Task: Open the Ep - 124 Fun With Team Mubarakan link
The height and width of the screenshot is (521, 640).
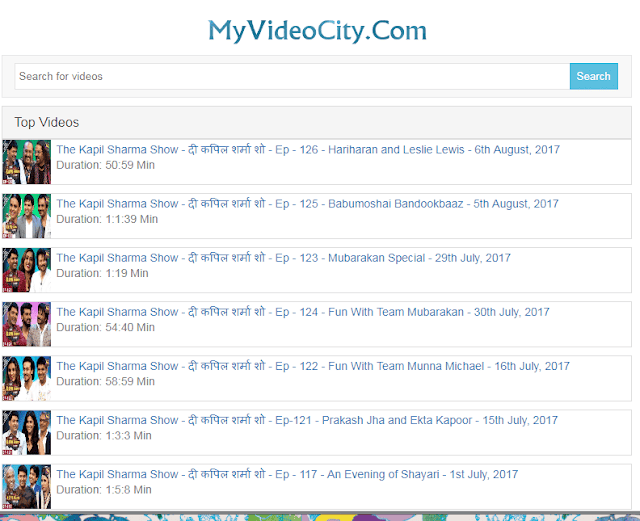Action: point(302,312)
